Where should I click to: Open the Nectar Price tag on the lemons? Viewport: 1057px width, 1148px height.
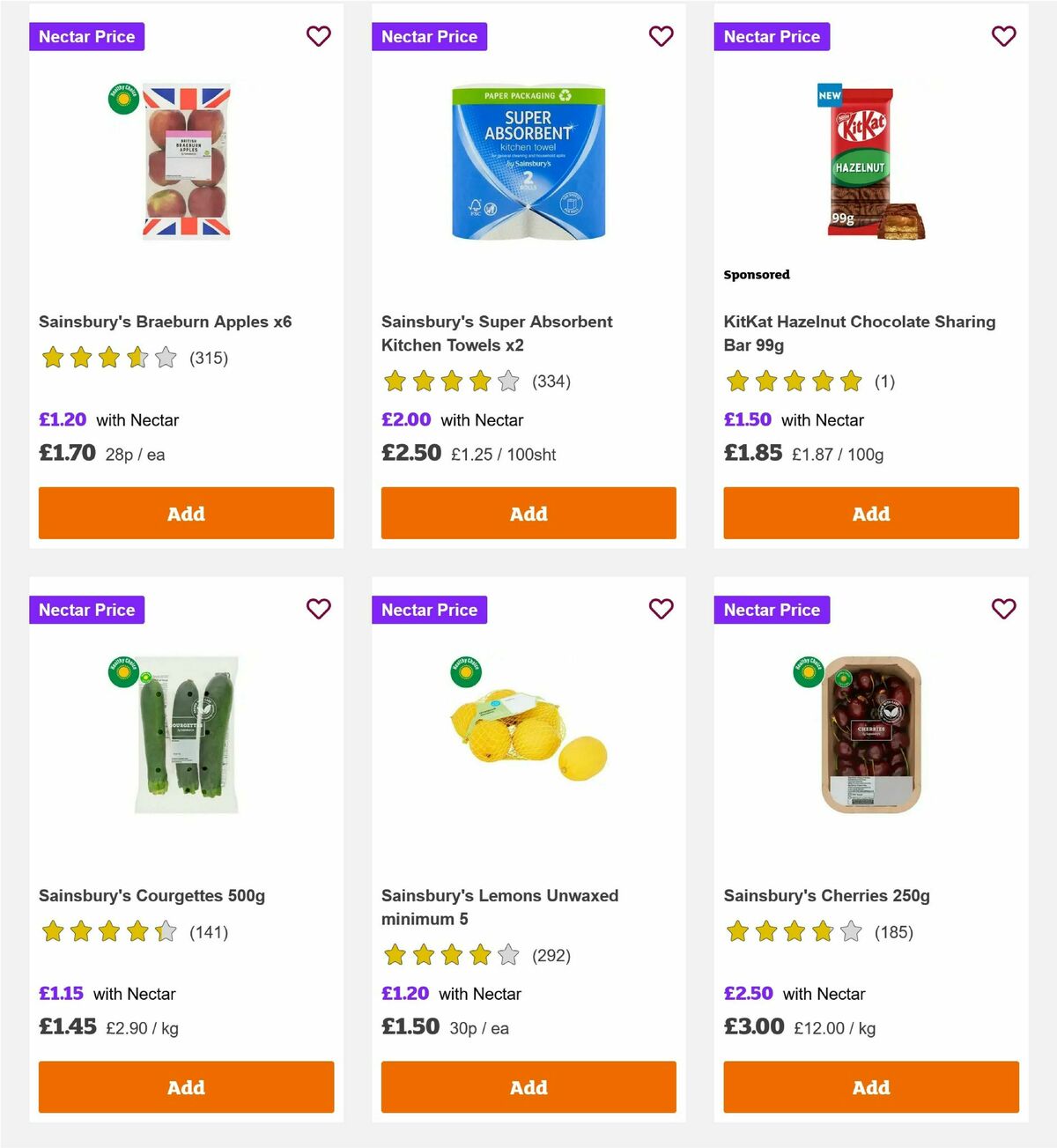429,609
